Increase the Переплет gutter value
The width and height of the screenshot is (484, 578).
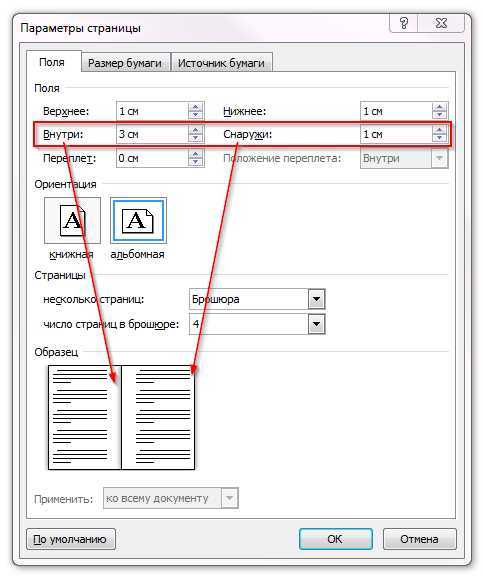click(x=195, y=154)
